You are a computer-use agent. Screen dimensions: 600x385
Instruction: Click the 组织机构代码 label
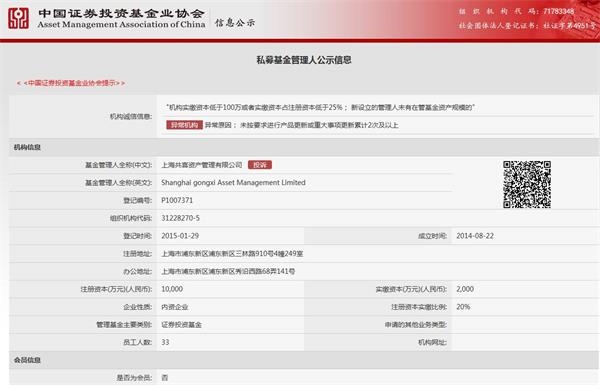click(x=131, y=218)
